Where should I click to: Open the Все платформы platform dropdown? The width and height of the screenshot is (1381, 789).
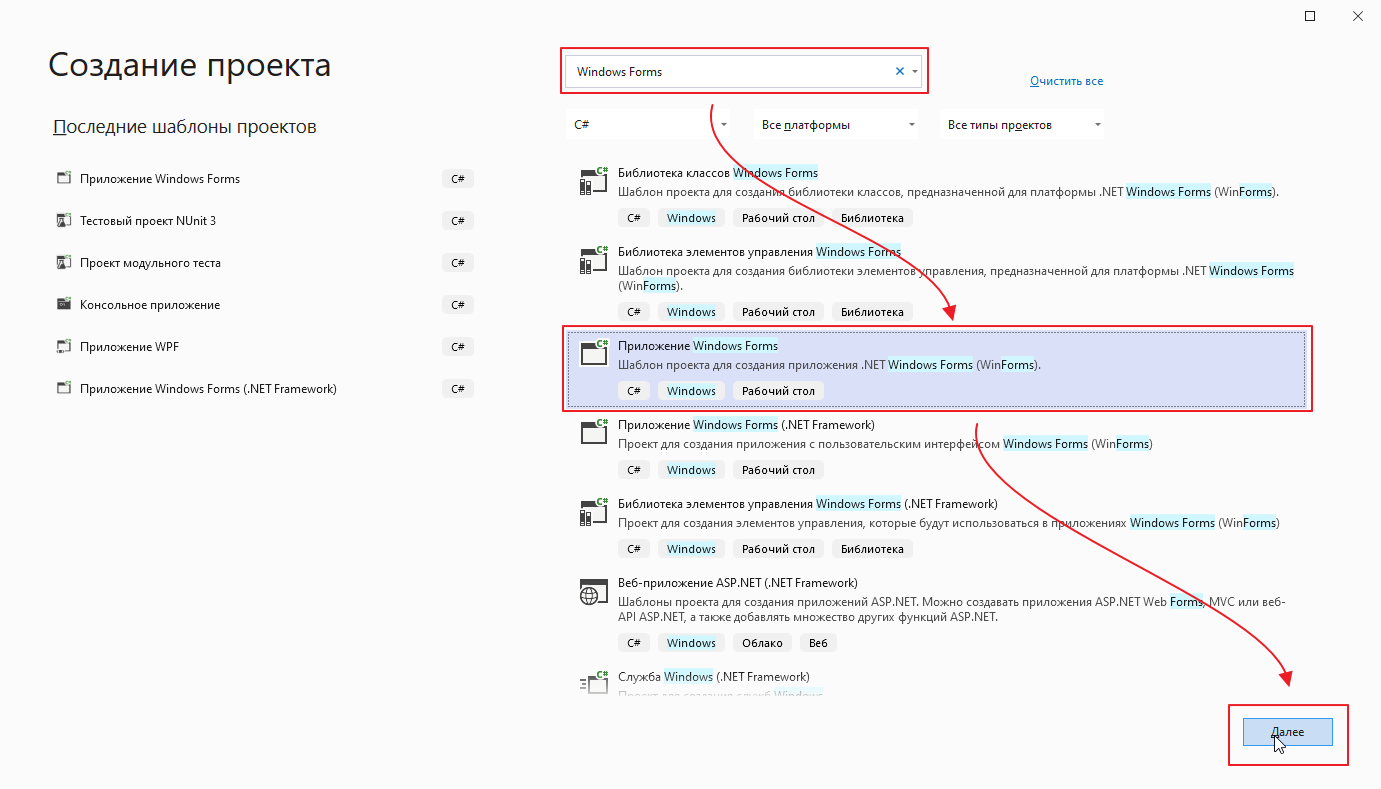[x=911, y=125]
